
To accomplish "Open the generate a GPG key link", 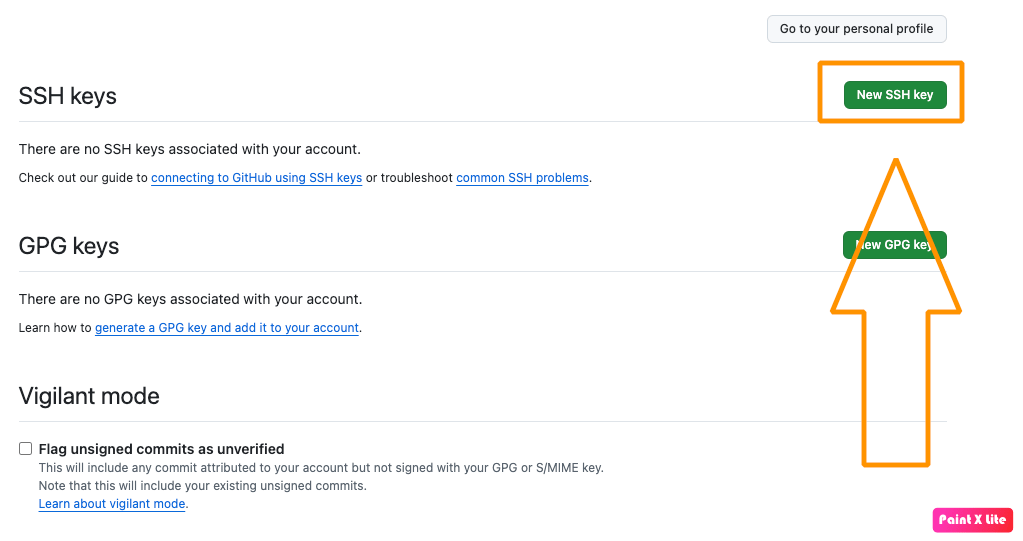I will [226, 328].
